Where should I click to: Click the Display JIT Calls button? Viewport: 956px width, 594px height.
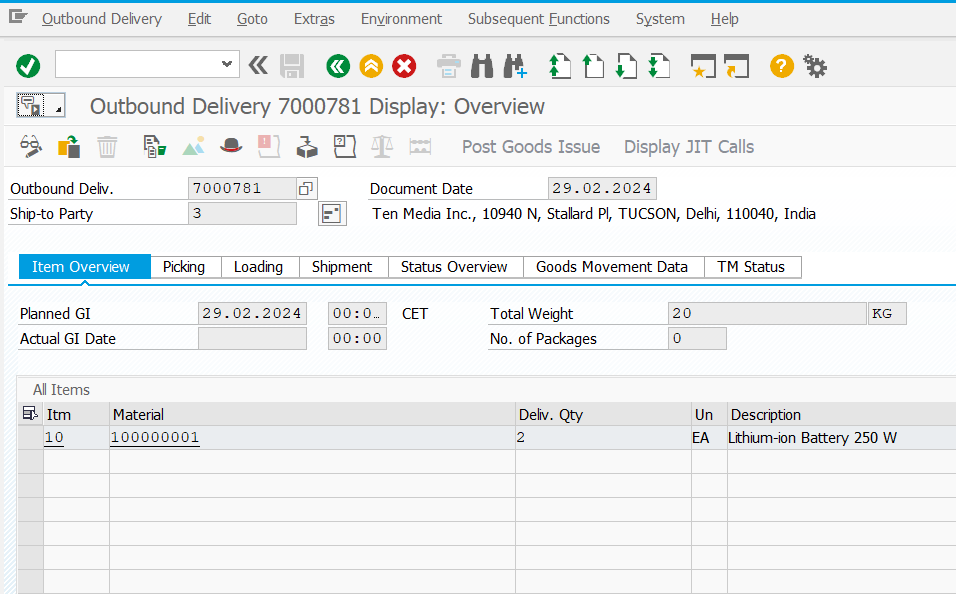[x=689, y=147]
